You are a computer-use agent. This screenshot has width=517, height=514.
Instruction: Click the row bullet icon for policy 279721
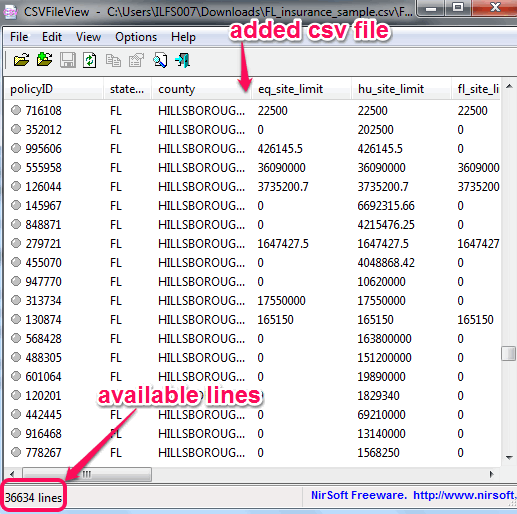[x=16, y=243]
